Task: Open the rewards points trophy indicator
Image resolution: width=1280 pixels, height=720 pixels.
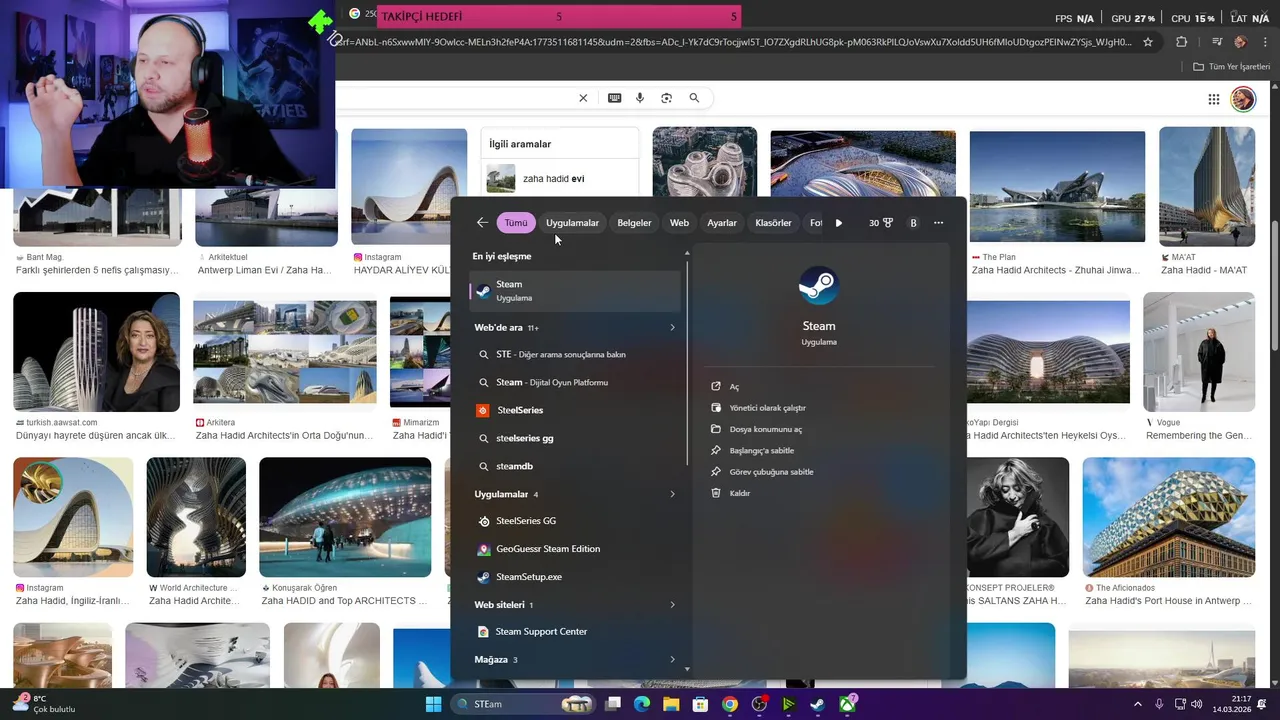Action: [880, 223]
